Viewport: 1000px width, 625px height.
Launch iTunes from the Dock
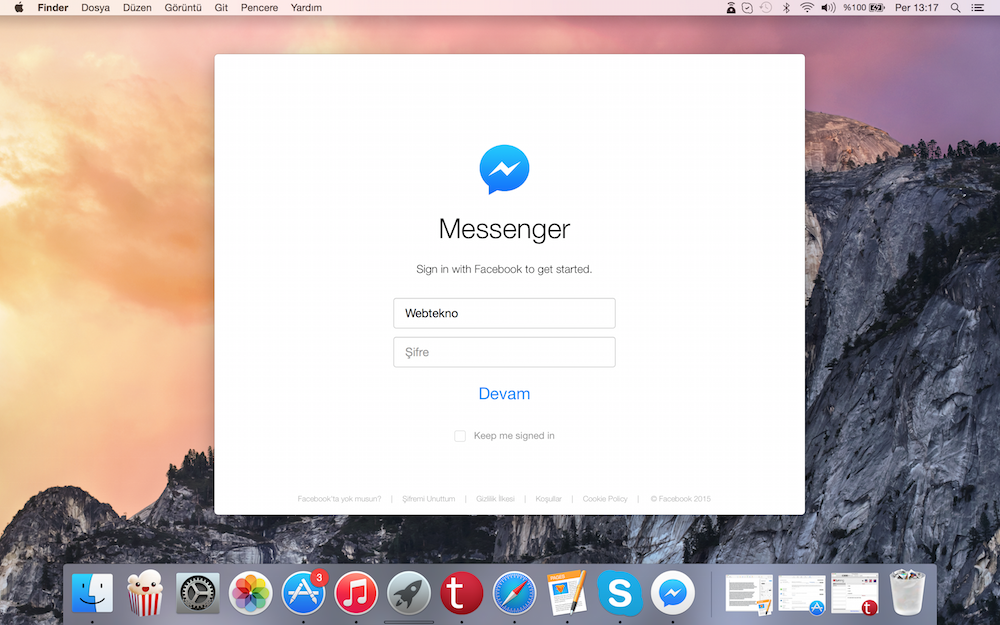(x=356, y=593)
